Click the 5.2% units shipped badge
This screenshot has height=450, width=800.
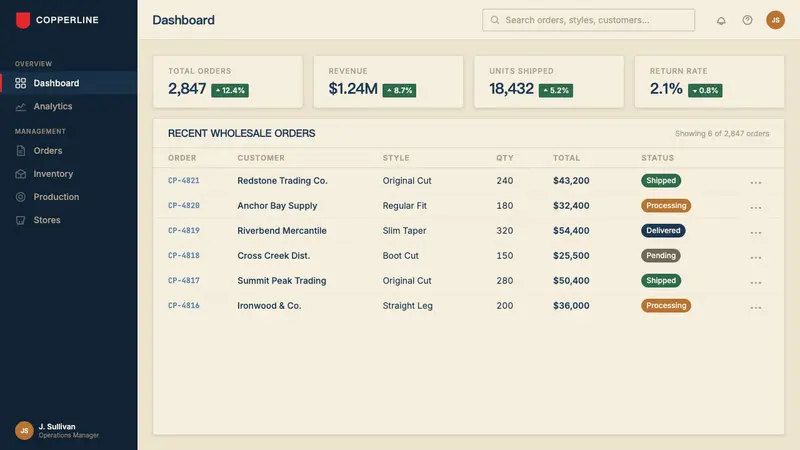556,90
